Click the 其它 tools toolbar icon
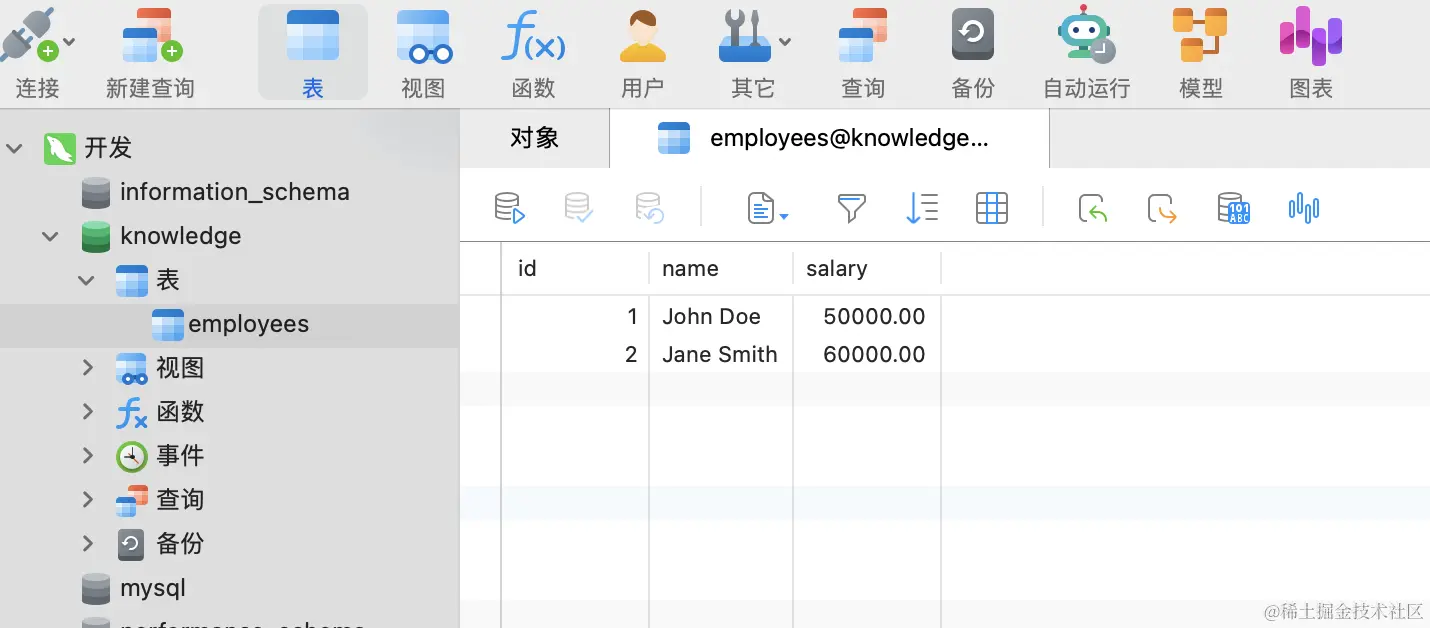 coord(744,36)
